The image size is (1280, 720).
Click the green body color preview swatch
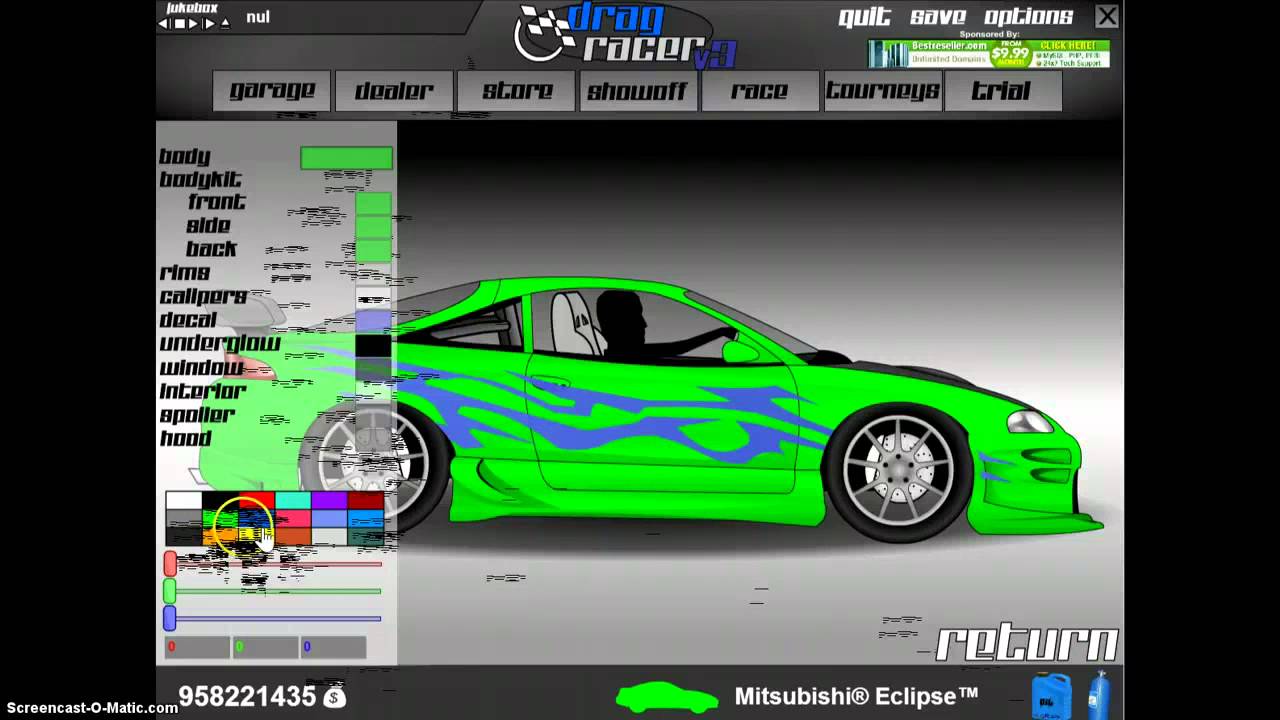click(x=346, y=157)
